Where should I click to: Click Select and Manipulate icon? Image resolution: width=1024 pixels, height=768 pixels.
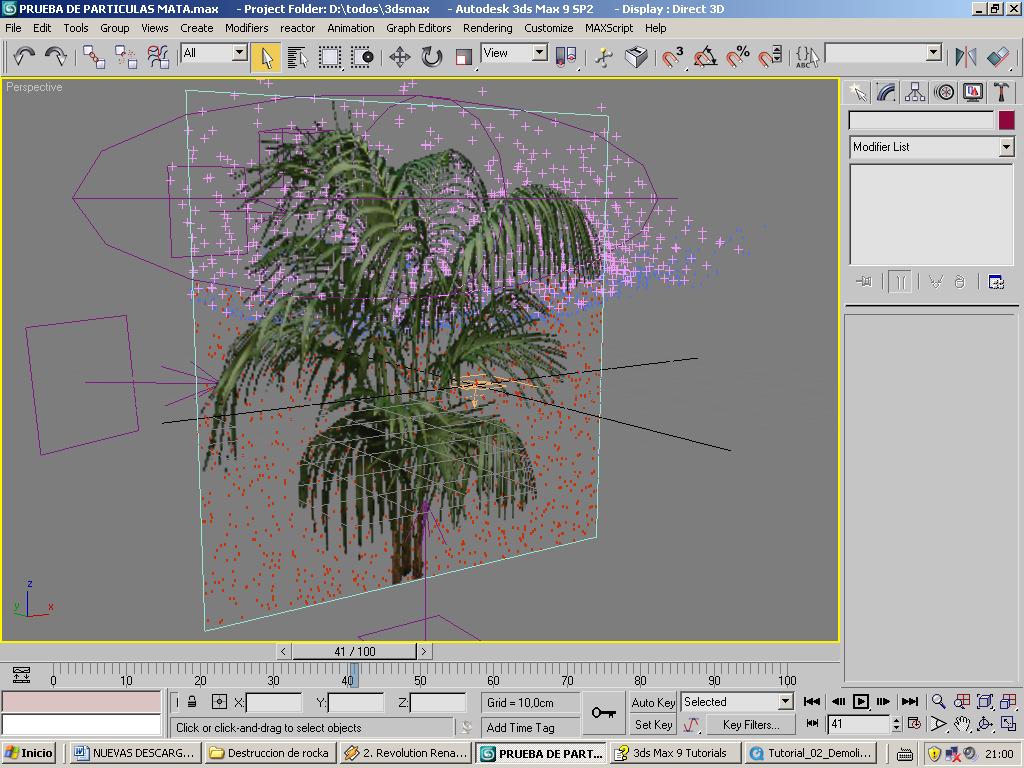(603, 57)
